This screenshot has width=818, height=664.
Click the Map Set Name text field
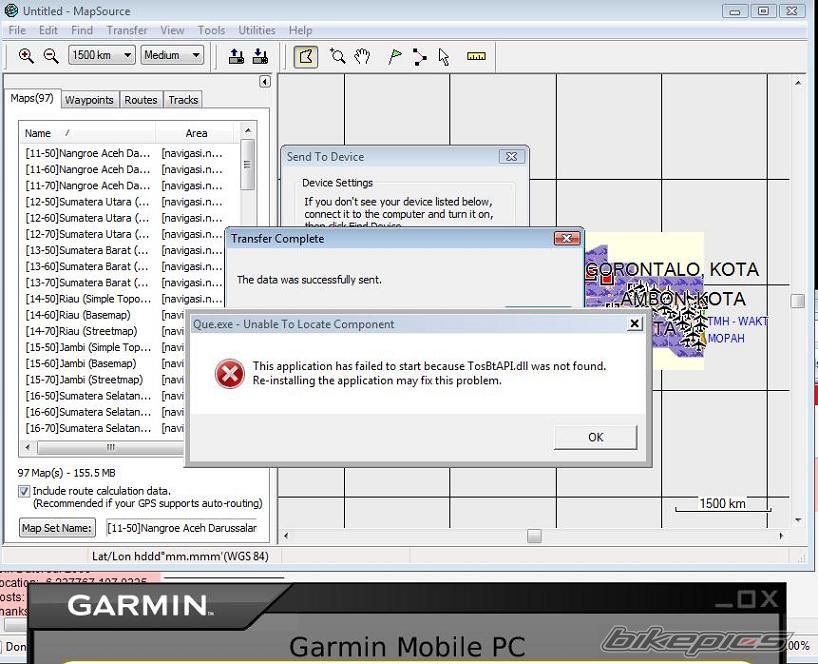pyautogui.click(x=182, y=528)
